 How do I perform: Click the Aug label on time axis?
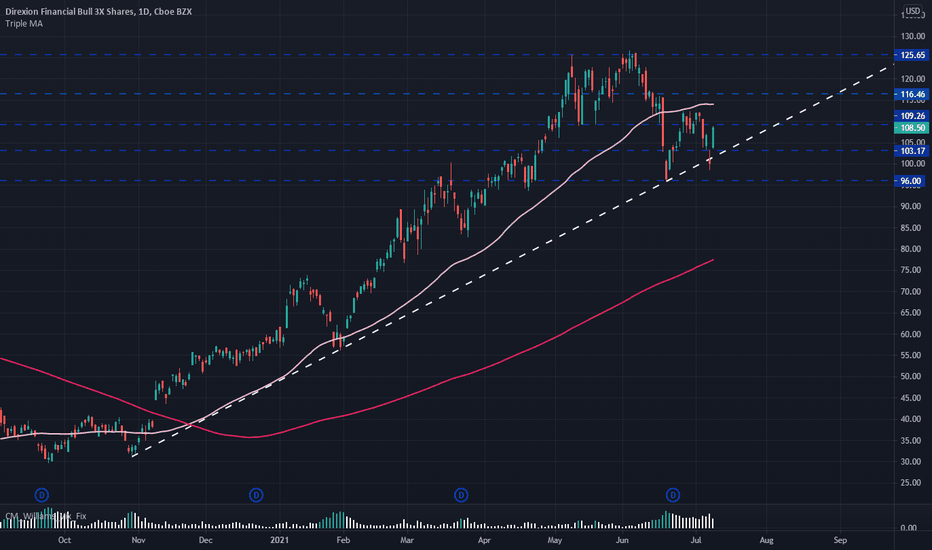(x=766, y=540)
